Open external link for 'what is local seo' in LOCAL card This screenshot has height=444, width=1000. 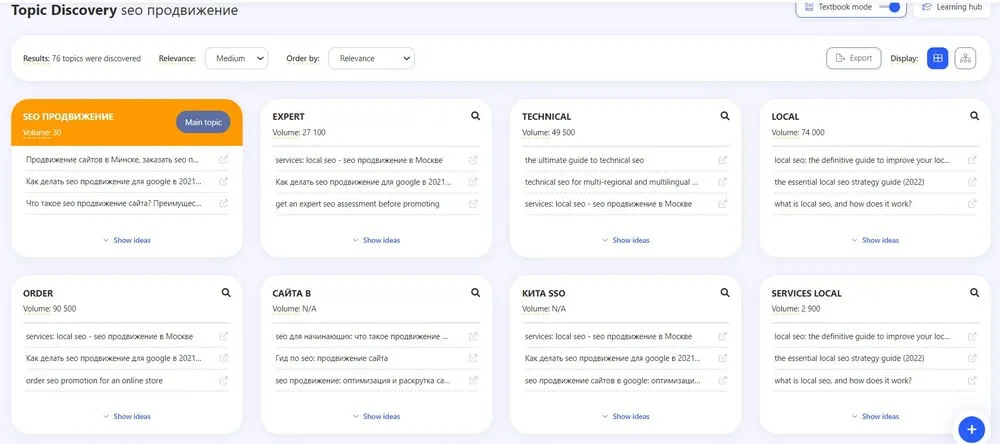972,204
